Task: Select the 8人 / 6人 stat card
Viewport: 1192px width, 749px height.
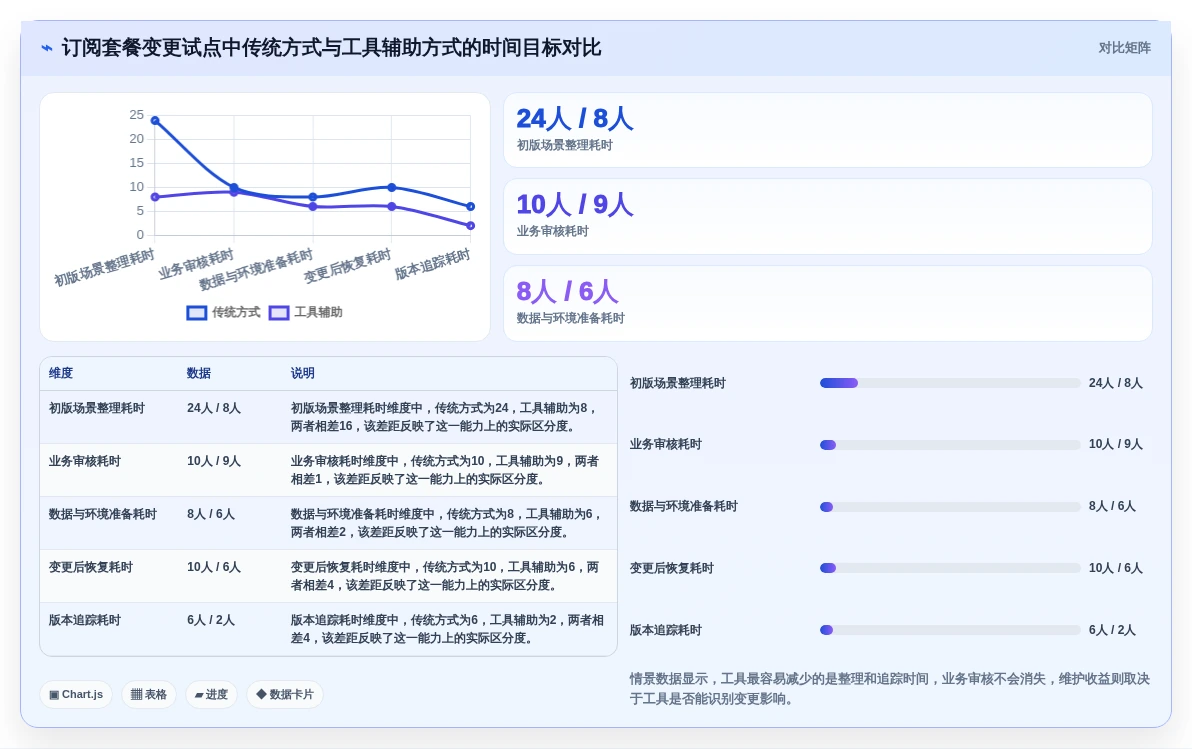Action: coord(828,303)
